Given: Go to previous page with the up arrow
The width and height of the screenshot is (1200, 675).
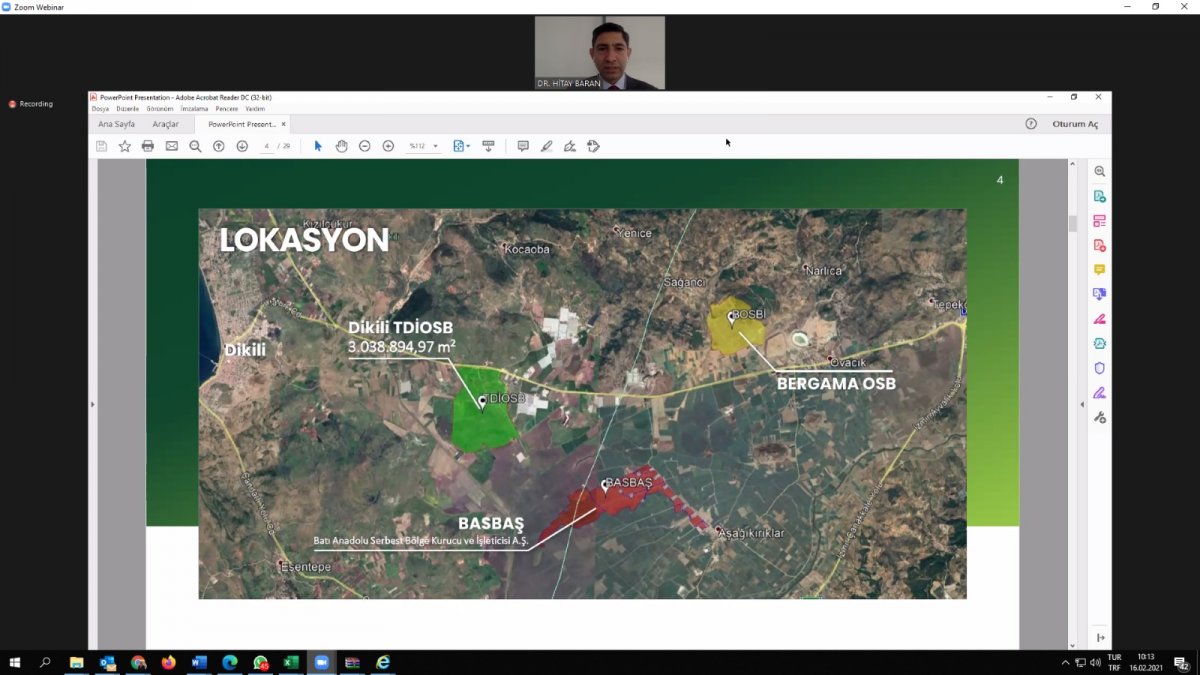Looking at the screenshot, I should (x=219, y=146).
